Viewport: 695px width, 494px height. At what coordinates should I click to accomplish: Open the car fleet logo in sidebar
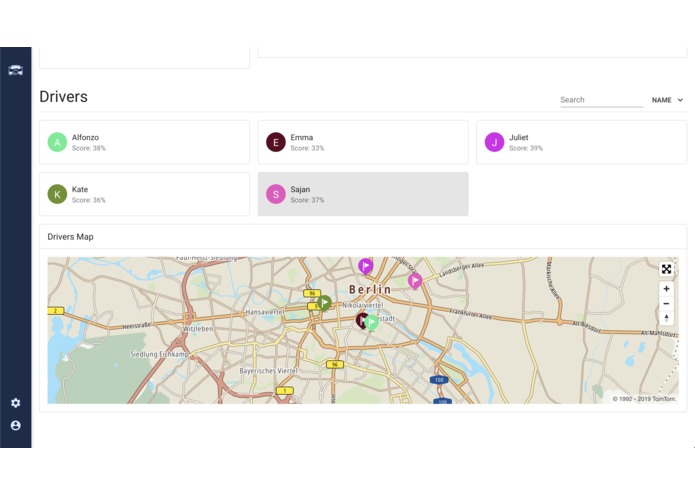[16, 70]
